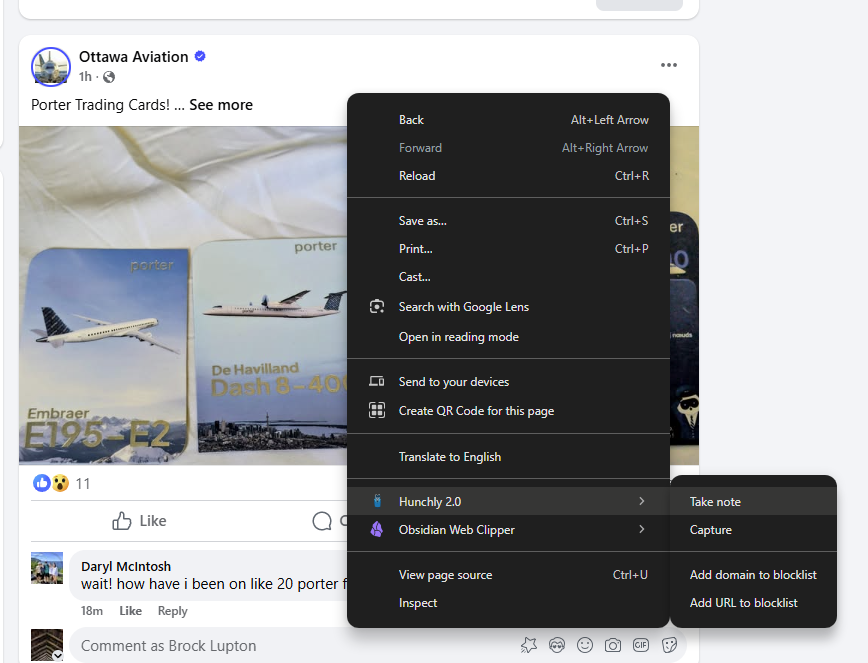Select Translate to English
The width and height of the screenshot is (868, 663).
508,457
